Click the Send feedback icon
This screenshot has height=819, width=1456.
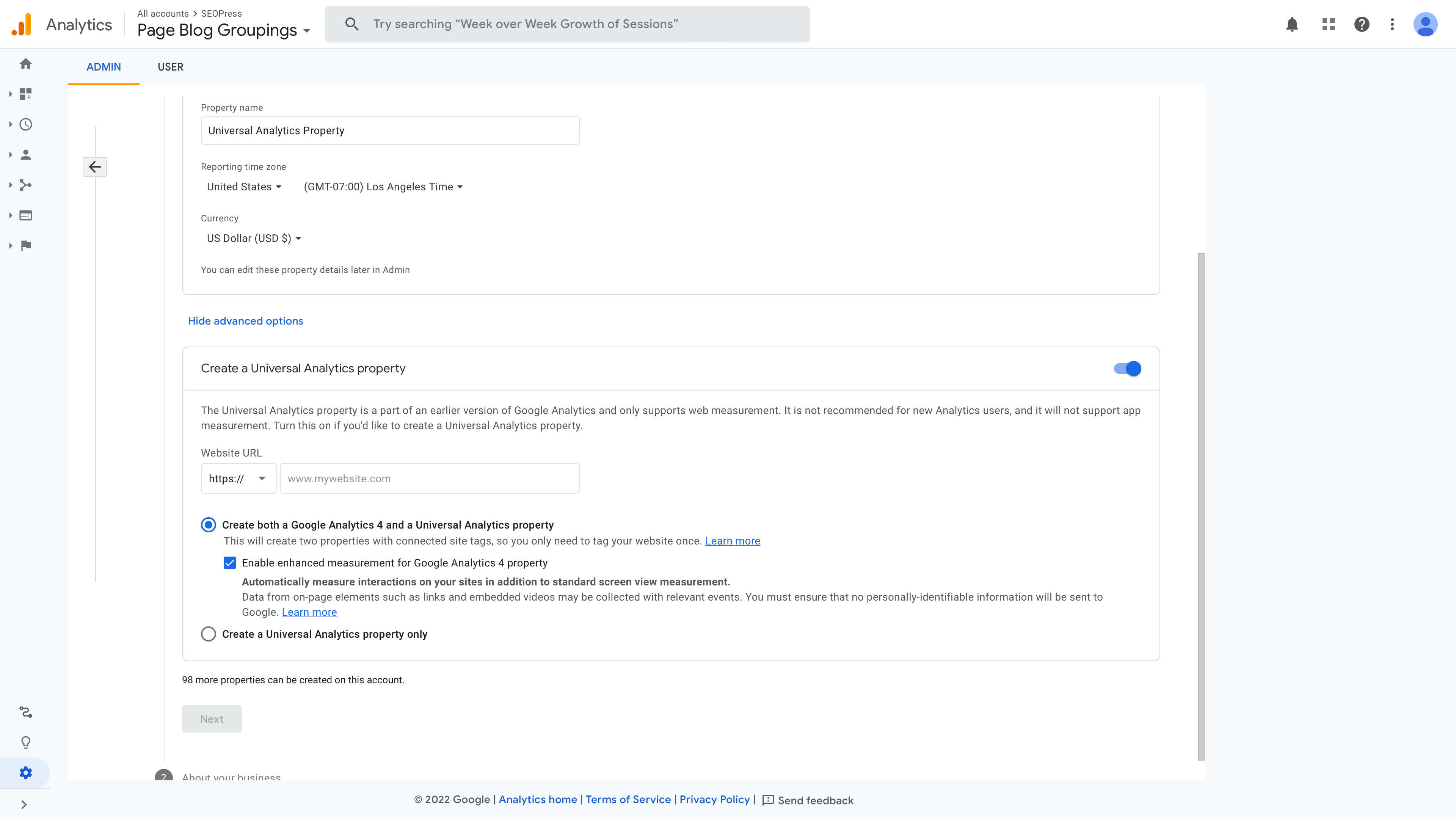pyautogui.click(x=767, y=800)
